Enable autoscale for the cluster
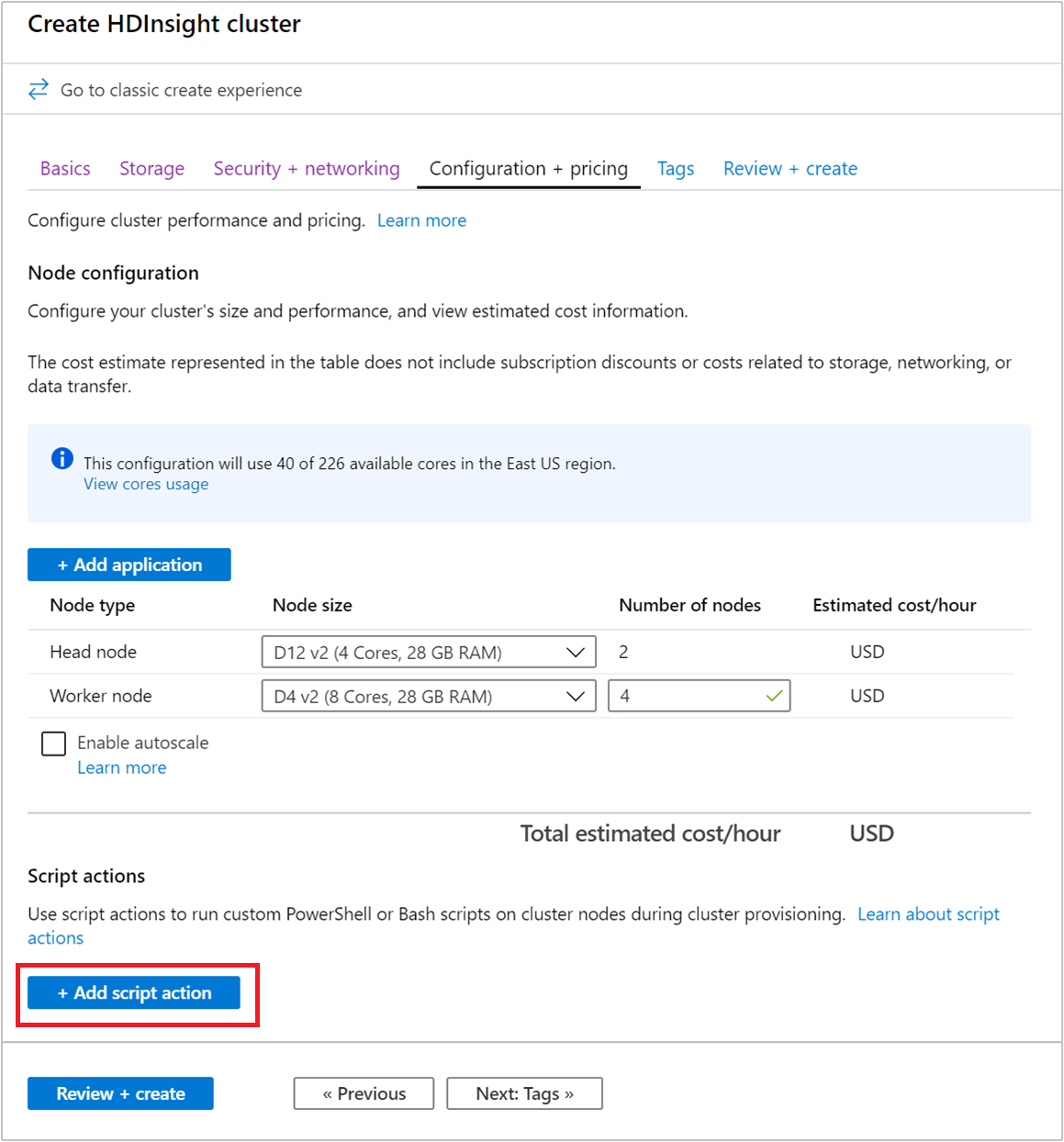This screenshot has height=1142, width=1064. click(53, 743)
